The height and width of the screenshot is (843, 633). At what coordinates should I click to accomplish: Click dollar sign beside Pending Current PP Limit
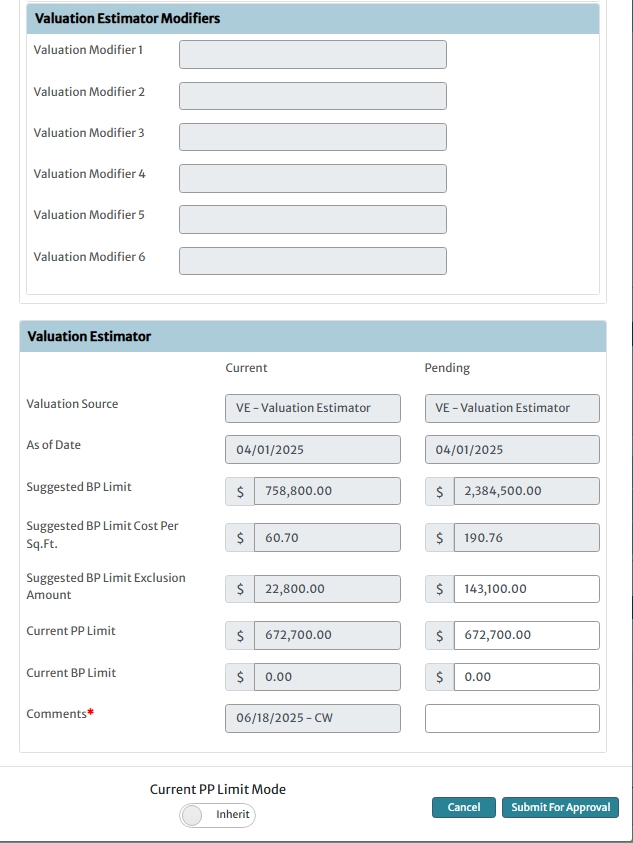[440, 635]
